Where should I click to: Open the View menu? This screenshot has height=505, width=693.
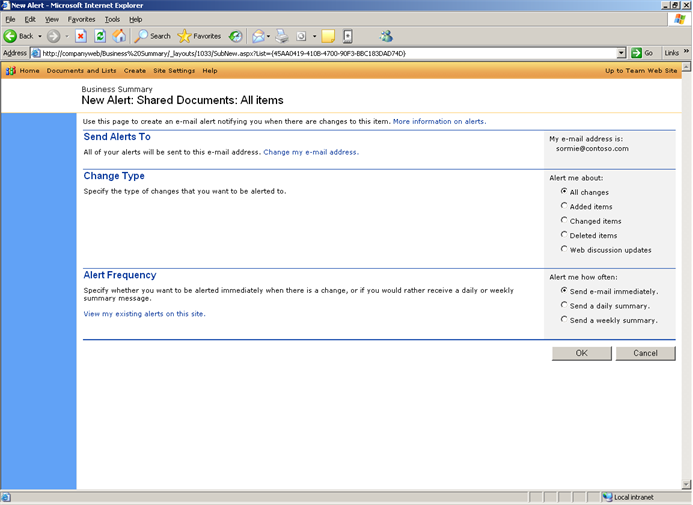(x=52, y=19)
